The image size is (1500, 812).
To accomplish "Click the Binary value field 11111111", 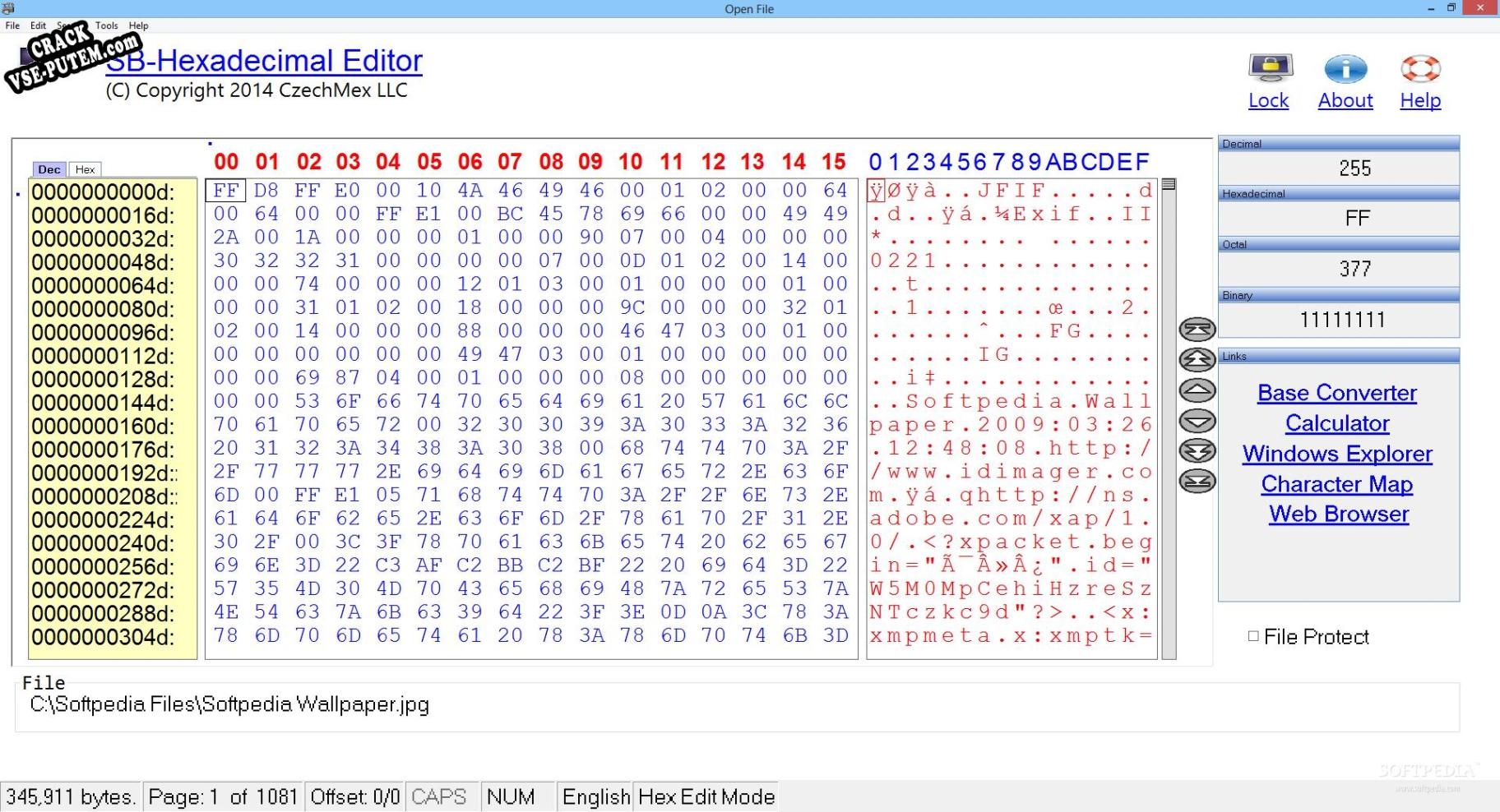I will tap(1339, 320).
